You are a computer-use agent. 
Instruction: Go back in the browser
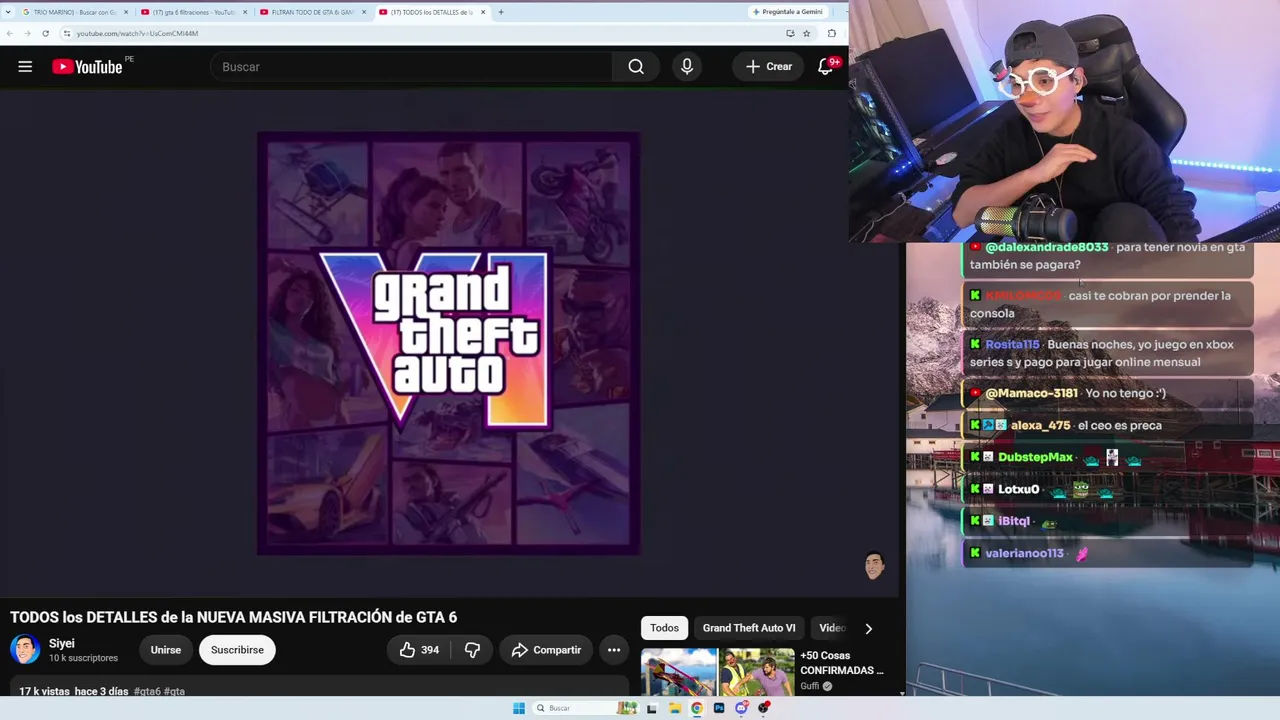coord(10,33)
